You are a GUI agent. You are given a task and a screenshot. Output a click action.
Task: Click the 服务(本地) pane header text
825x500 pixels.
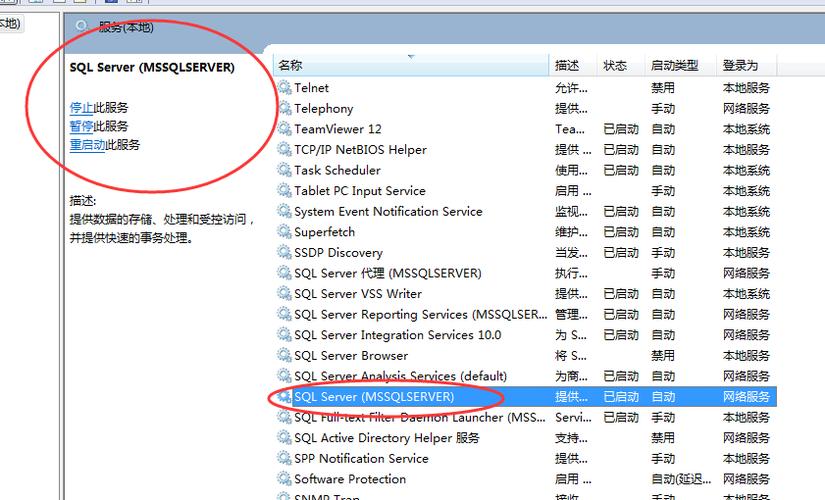point(126,27)
